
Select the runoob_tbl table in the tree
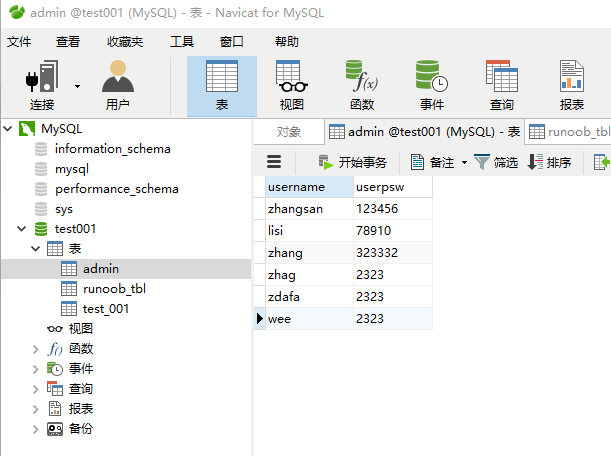click(114, 289)
